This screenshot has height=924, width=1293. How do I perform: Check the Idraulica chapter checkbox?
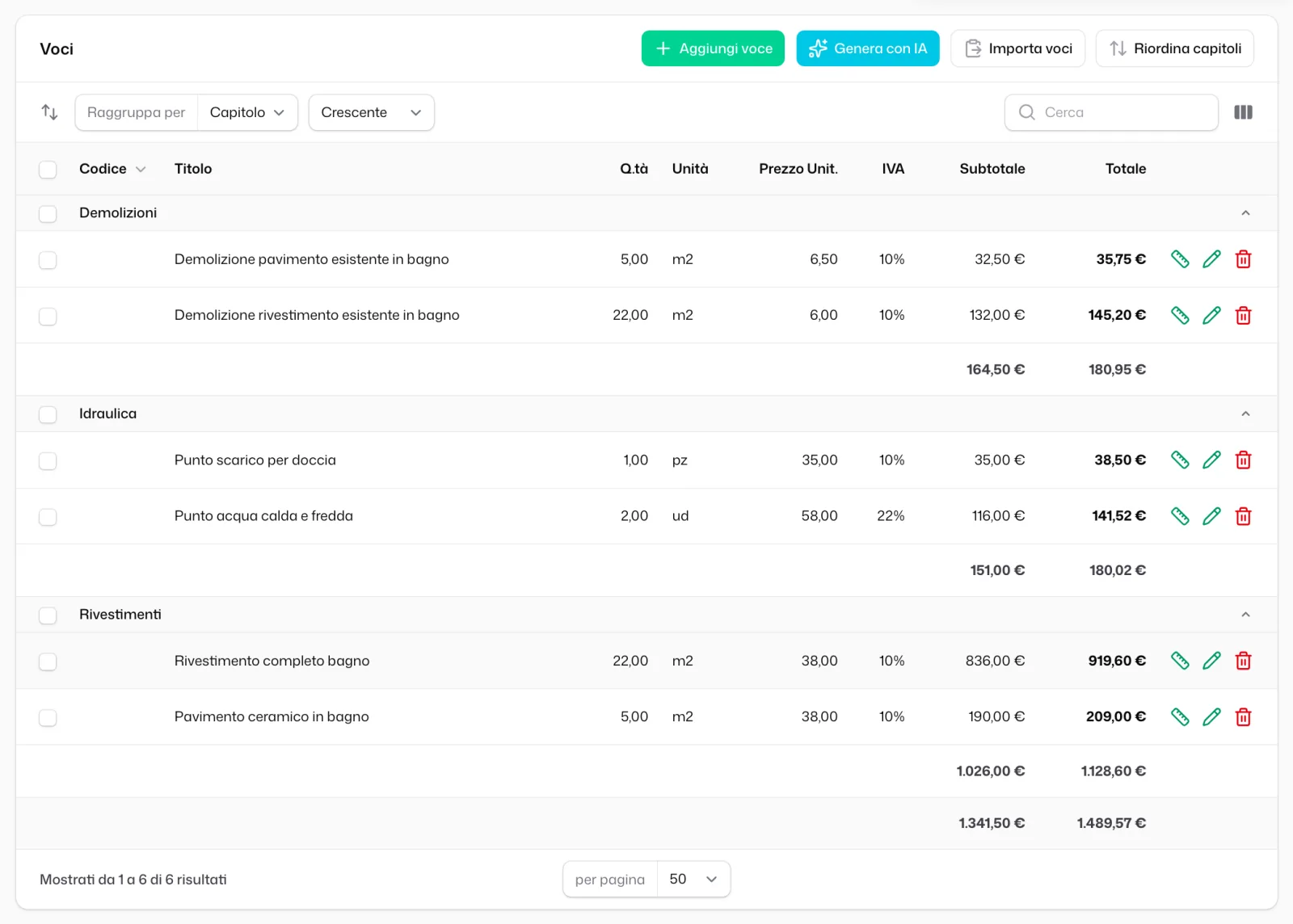click(x=48, y=414)
